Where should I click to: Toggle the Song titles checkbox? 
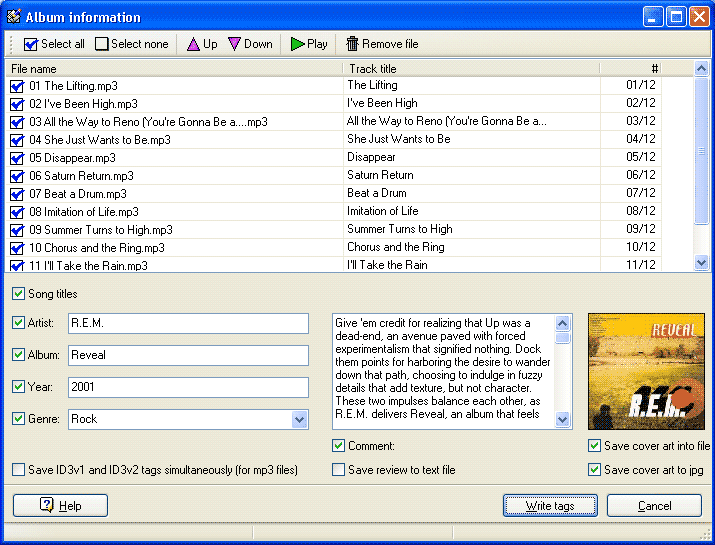tap(18, 294)
